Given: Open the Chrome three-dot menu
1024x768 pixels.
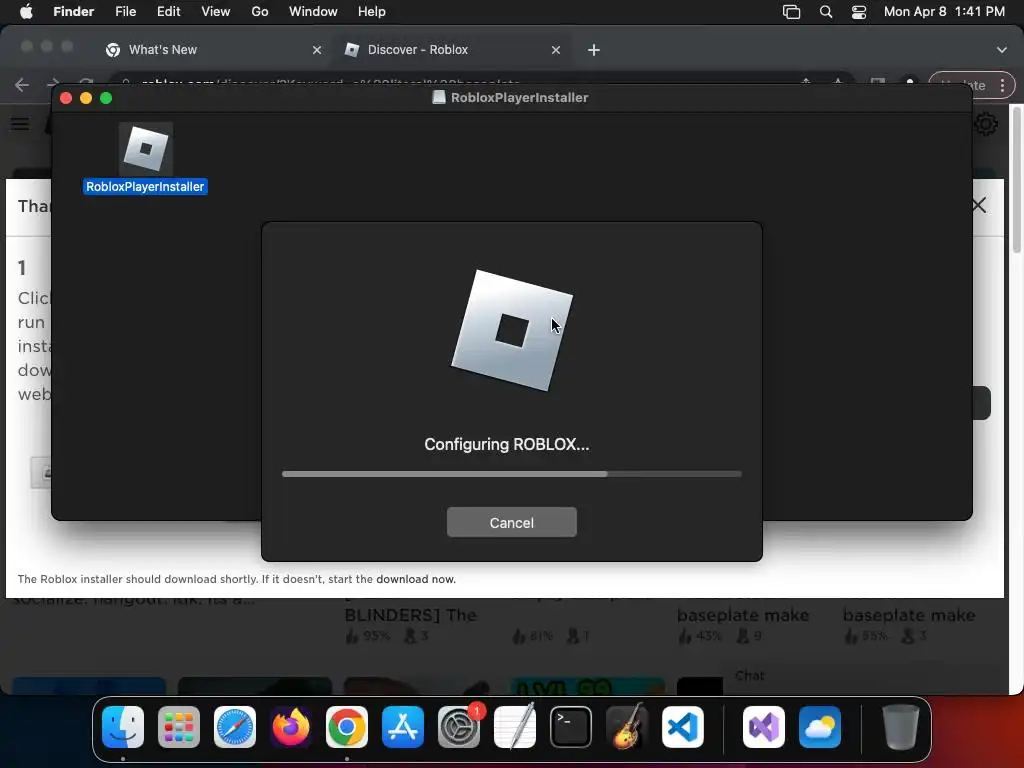Looking at the screenshot, I should pos(1002,85).
